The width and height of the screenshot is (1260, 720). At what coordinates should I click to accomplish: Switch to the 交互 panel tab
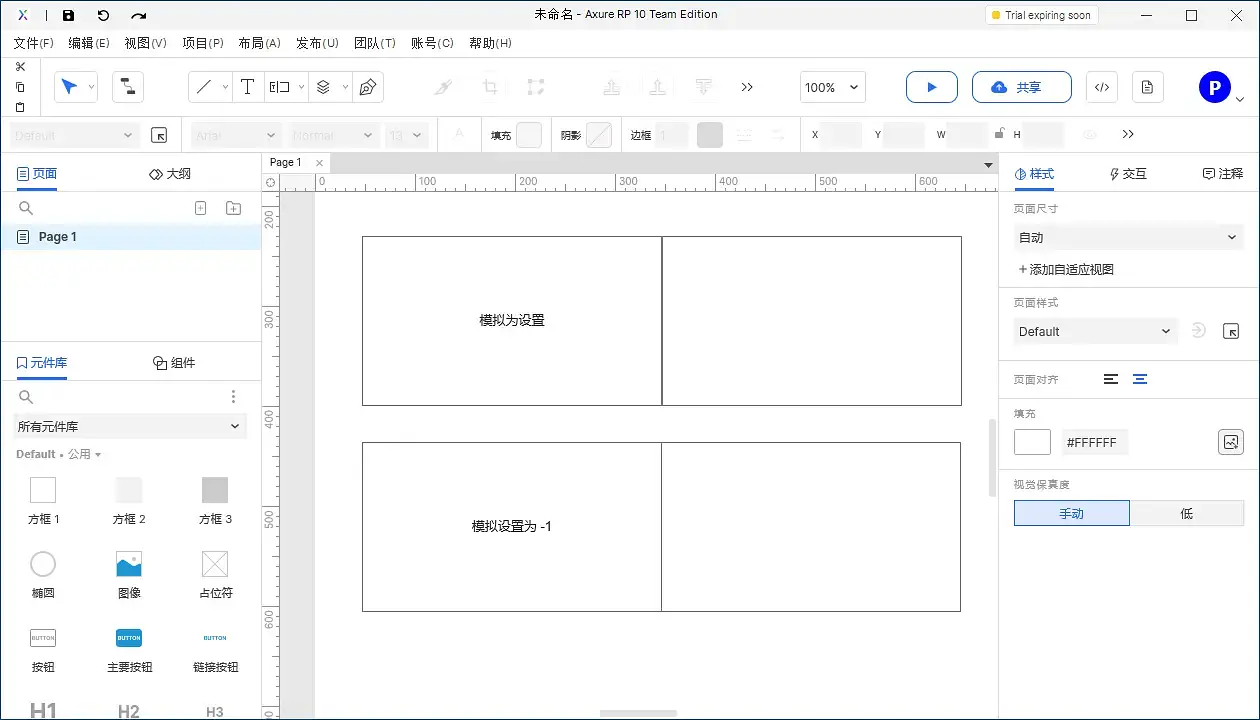coord(1127,173)
